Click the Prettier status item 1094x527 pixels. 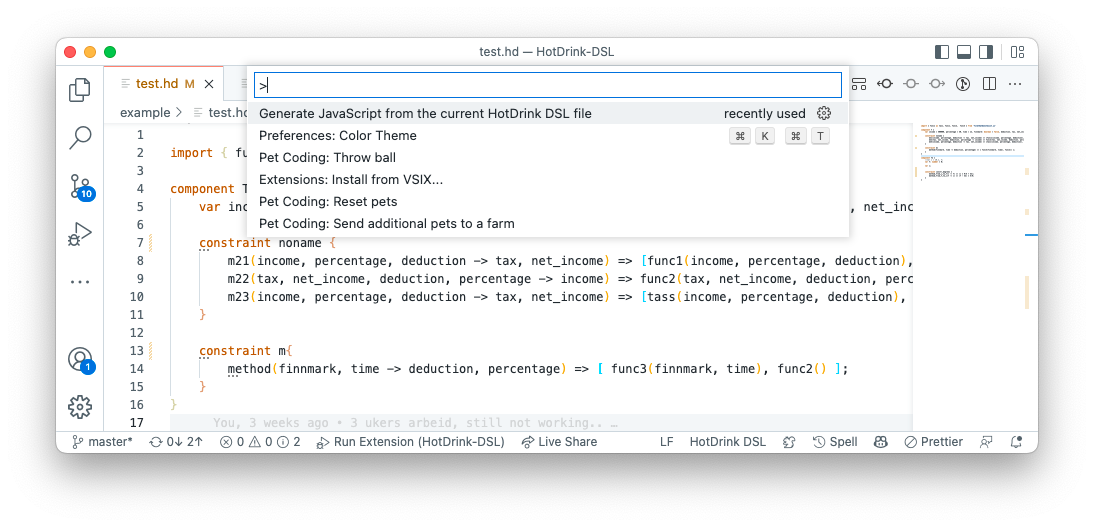(933, 442)
